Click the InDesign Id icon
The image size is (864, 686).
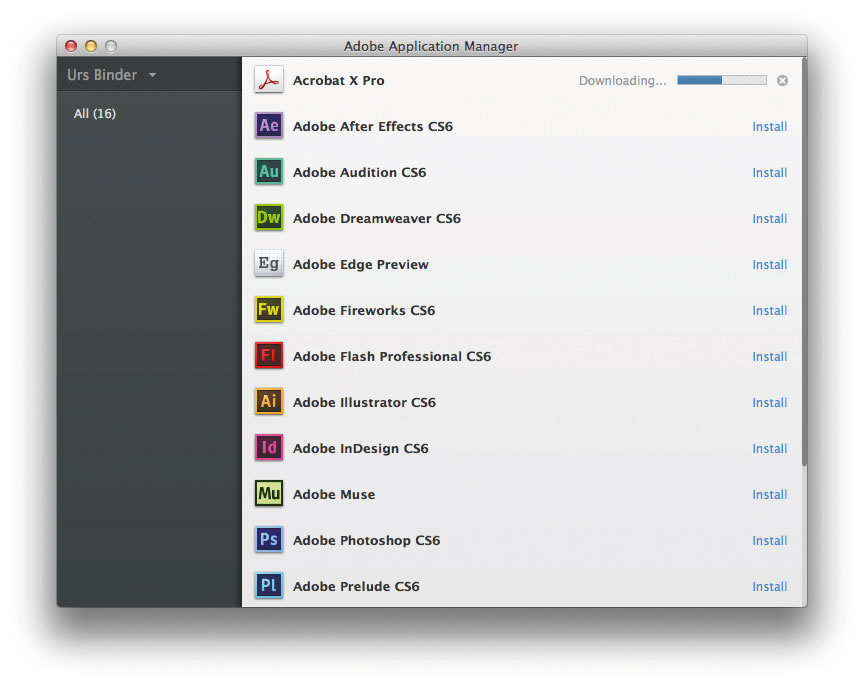tap(268, 448)
